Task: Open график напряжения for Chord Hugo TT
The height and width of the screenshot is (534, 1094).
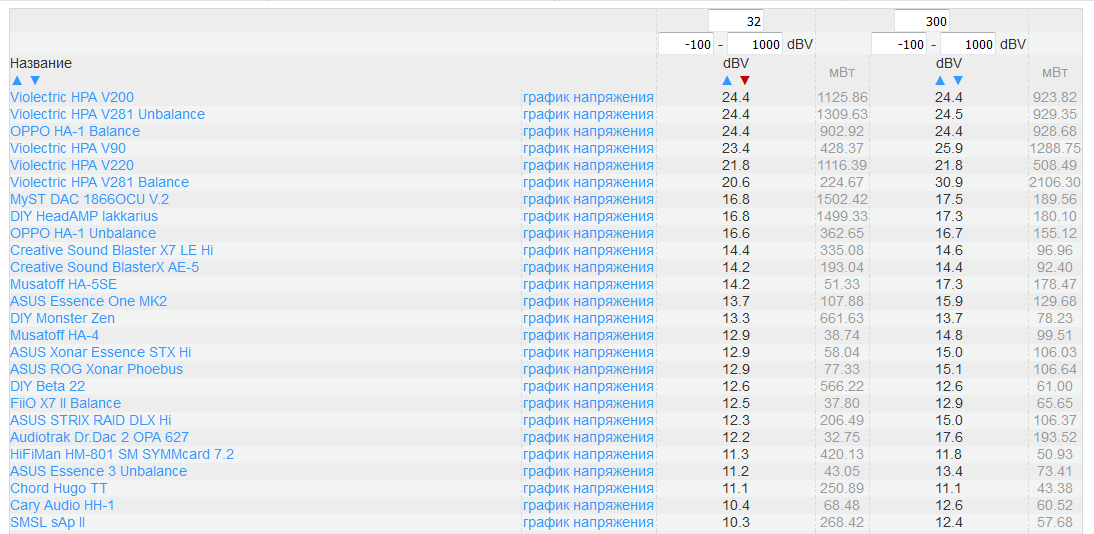Action: click(x=588, y=488)
